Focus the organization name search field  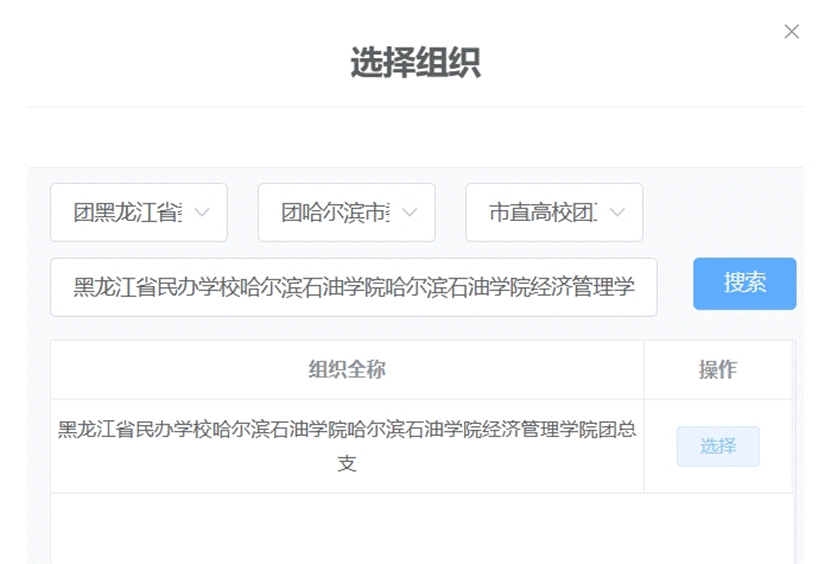point(353,287)
